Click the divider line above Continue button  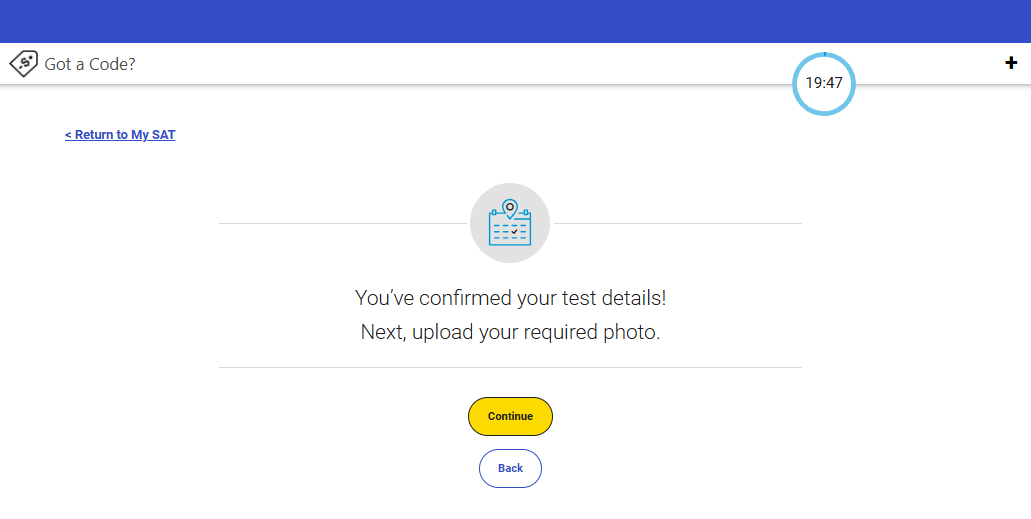pos(510,367)
